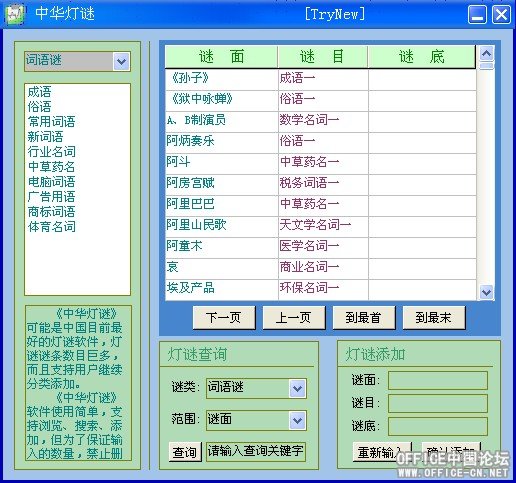Focus the query keyword input field
Screen dimensions: 516x483
256,452
